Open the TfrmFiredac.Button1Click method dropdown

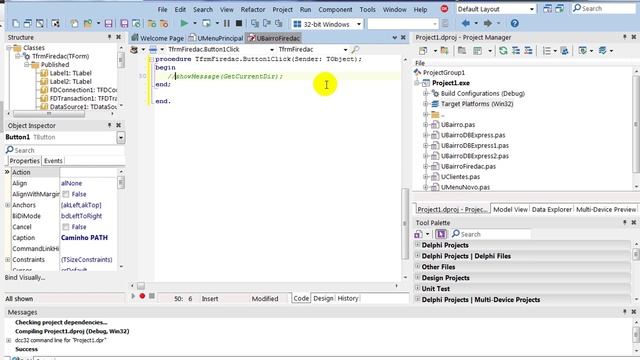tap(272, 49)
